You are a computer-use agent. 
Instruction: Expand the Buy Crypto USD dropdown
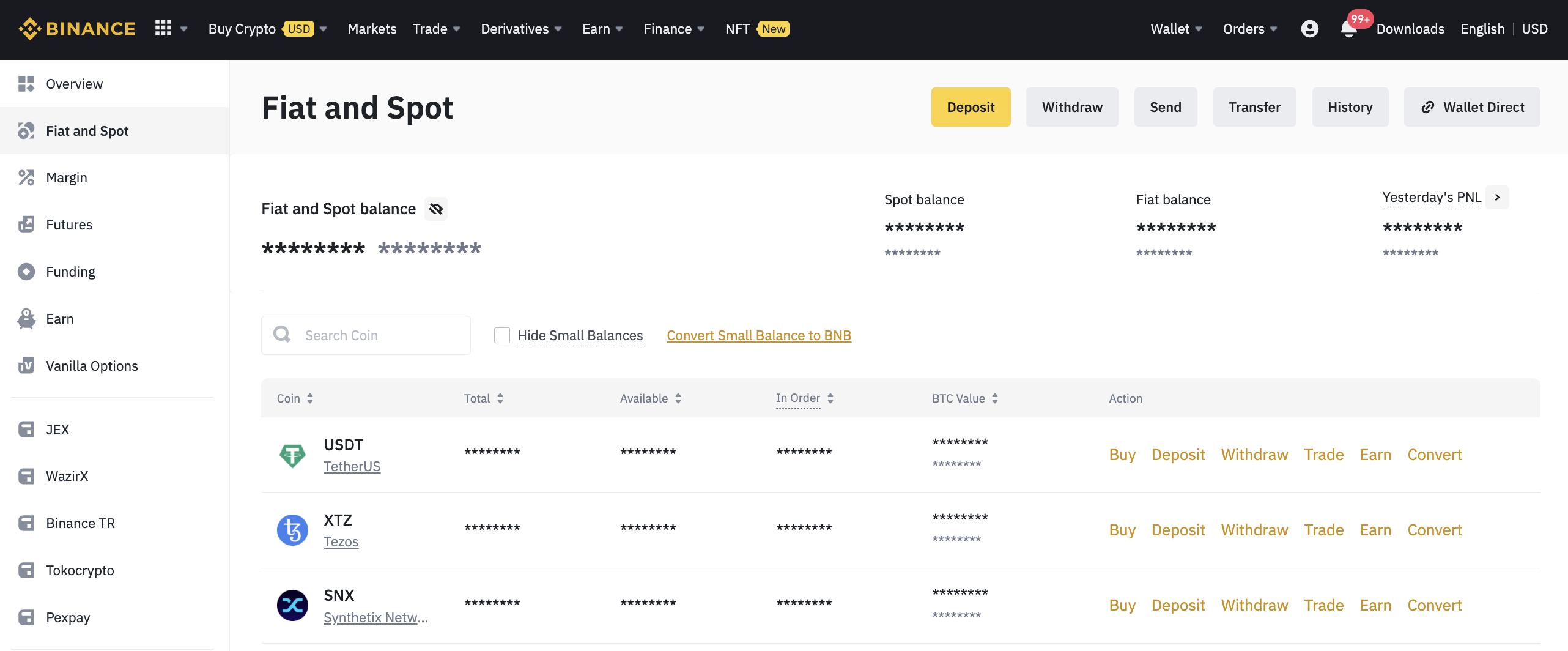(323, 29)
